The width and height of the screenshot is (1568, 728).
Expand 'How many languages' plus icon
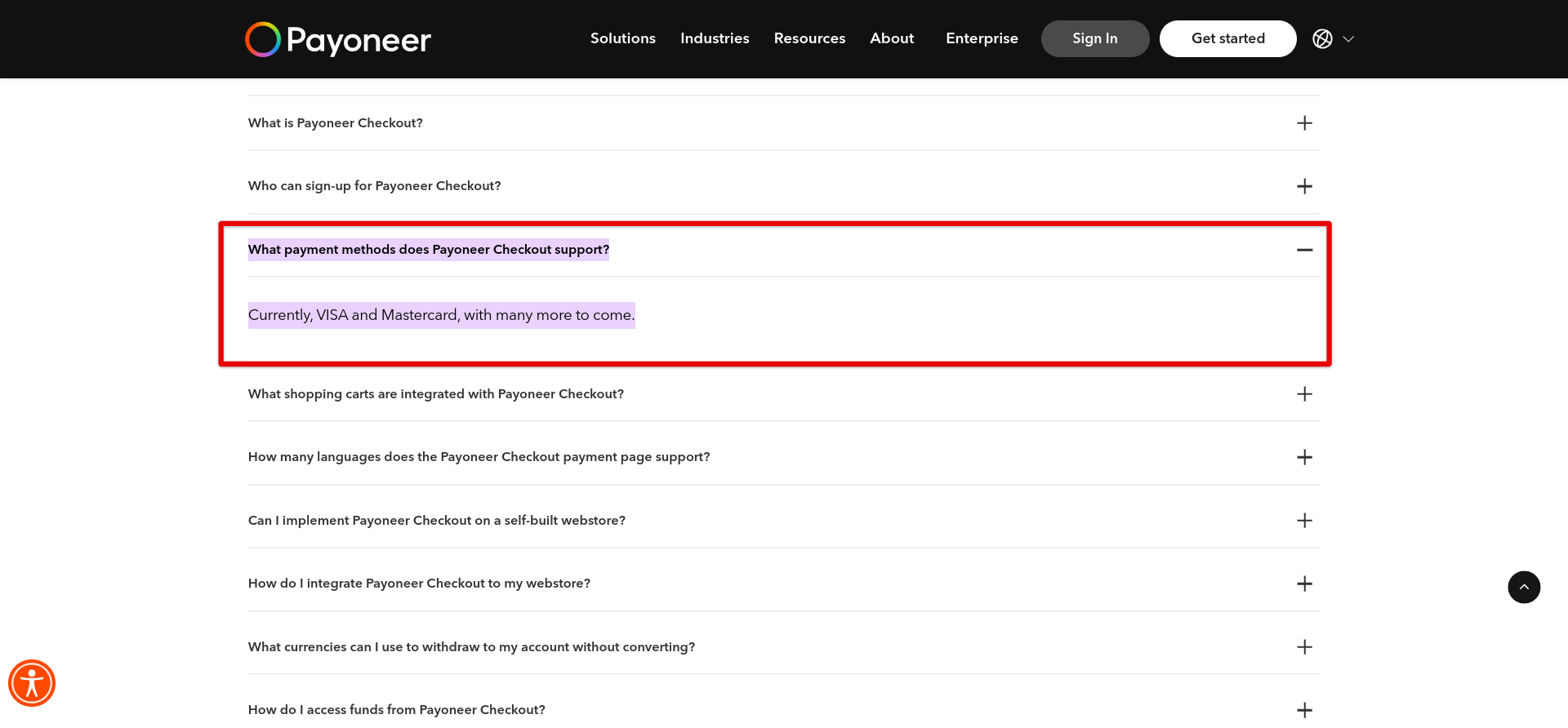click(1305, 457)
